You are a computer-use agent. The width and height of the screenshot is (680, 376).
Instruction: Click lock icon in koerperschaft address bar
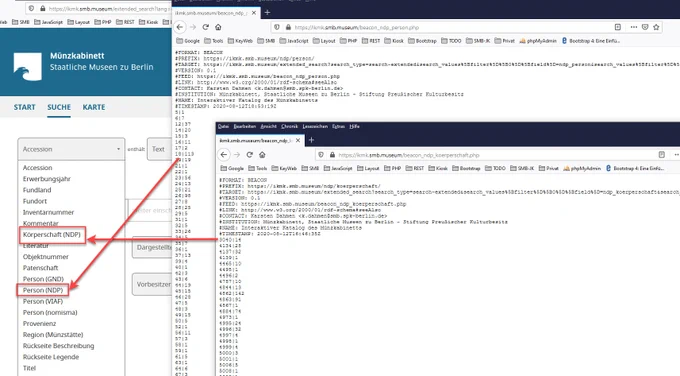332,155
